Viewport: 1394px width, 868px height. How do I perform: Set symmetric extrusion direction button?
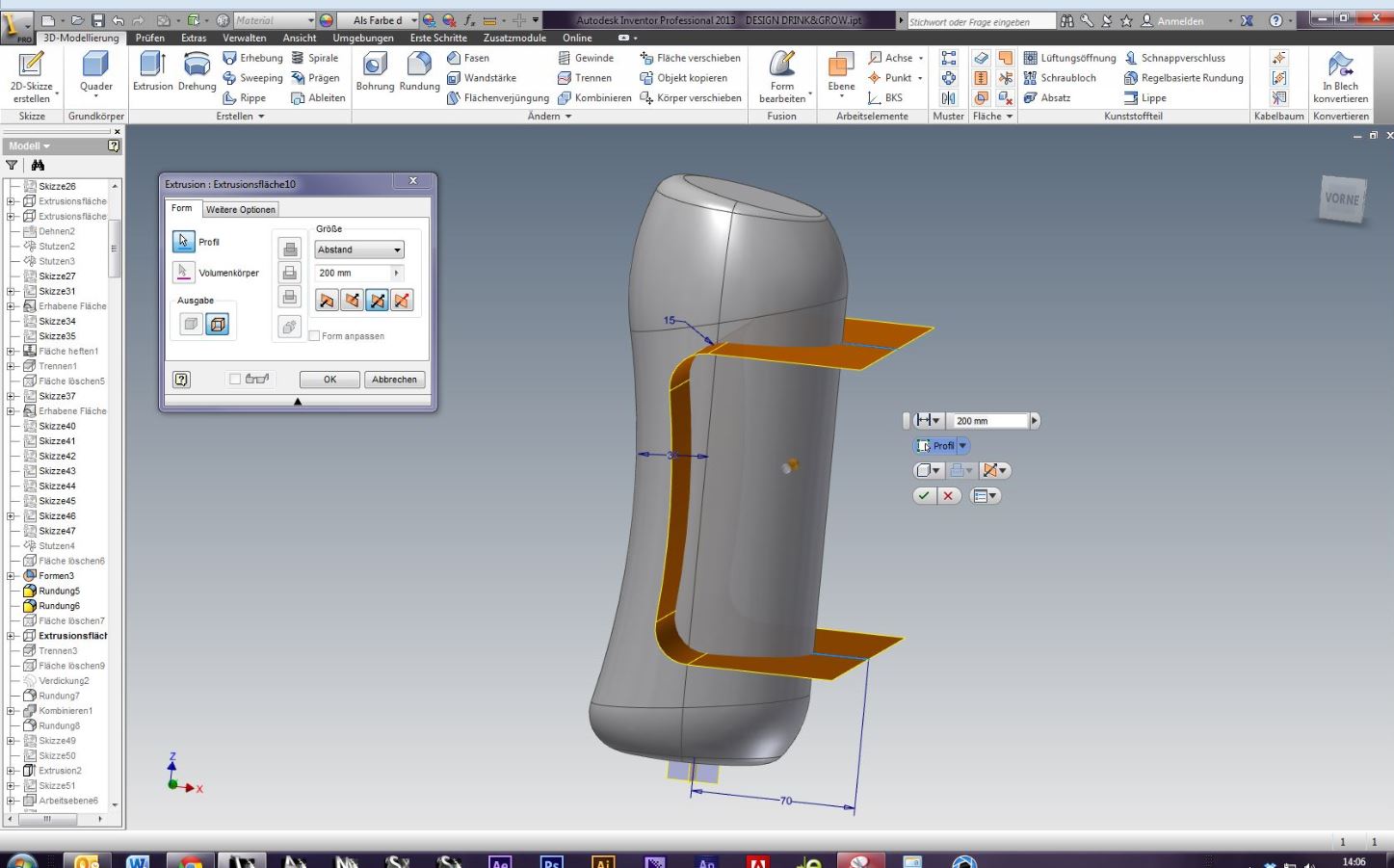pos(377,301)
